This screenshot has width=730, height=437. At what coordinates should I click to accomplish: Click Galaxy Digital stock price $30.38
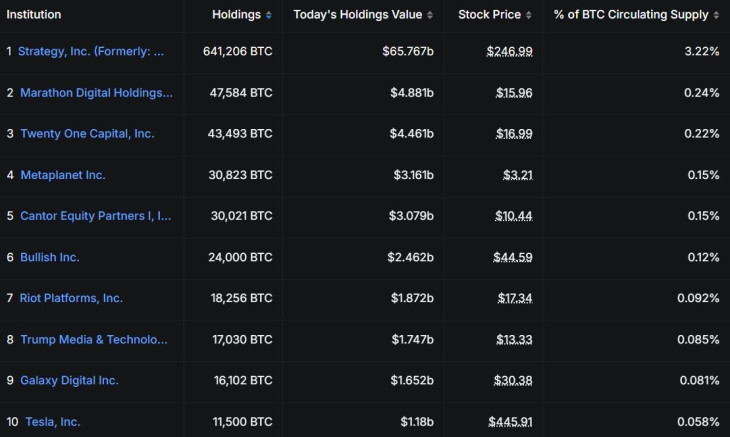pyautogui.click(x=513, y=381)
